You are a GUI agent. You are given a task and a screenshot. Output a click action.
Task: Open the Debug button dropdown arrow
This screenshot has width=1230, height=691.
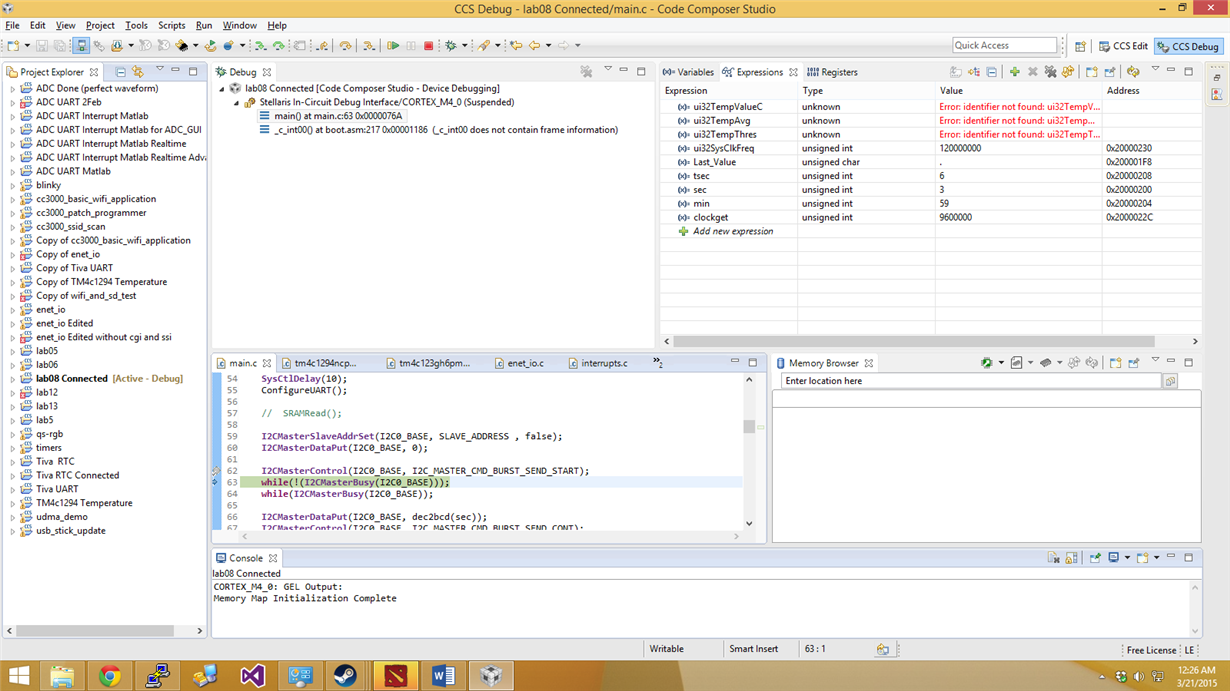coord(463,46)
